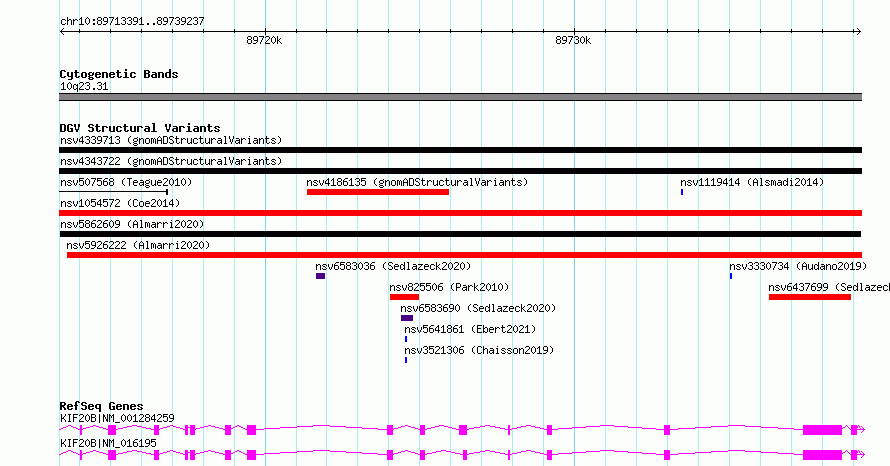Open the KIF20B|NM_001284259 transcript label
890x466 pixels.
point(117,418)
